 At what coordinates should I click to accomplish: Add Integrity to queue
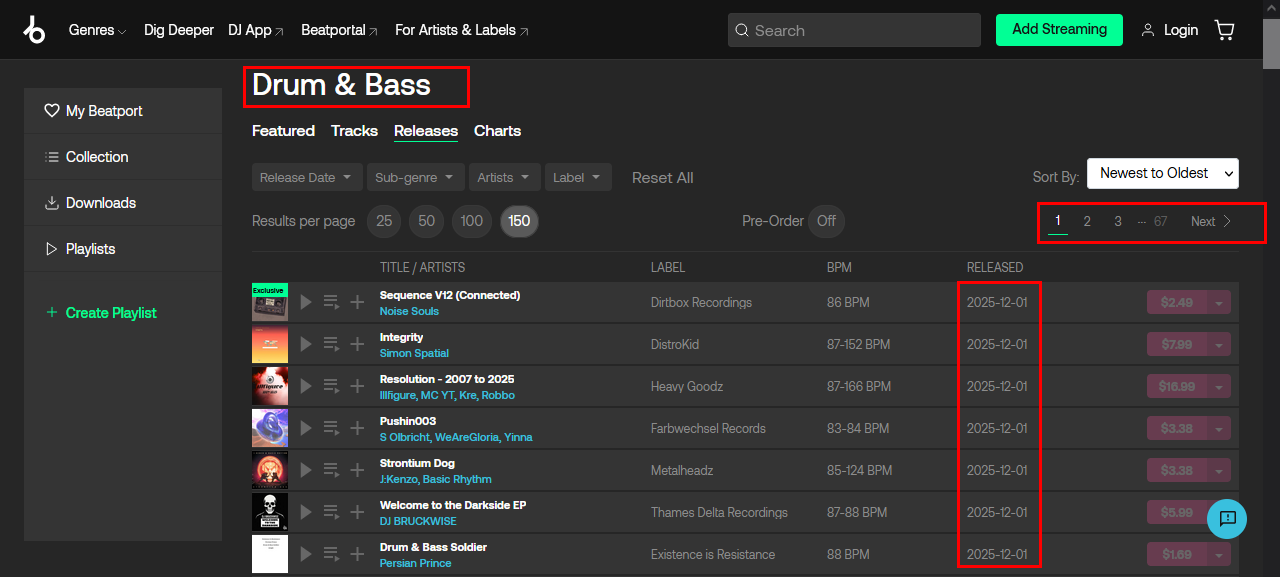tap(332, 344)
